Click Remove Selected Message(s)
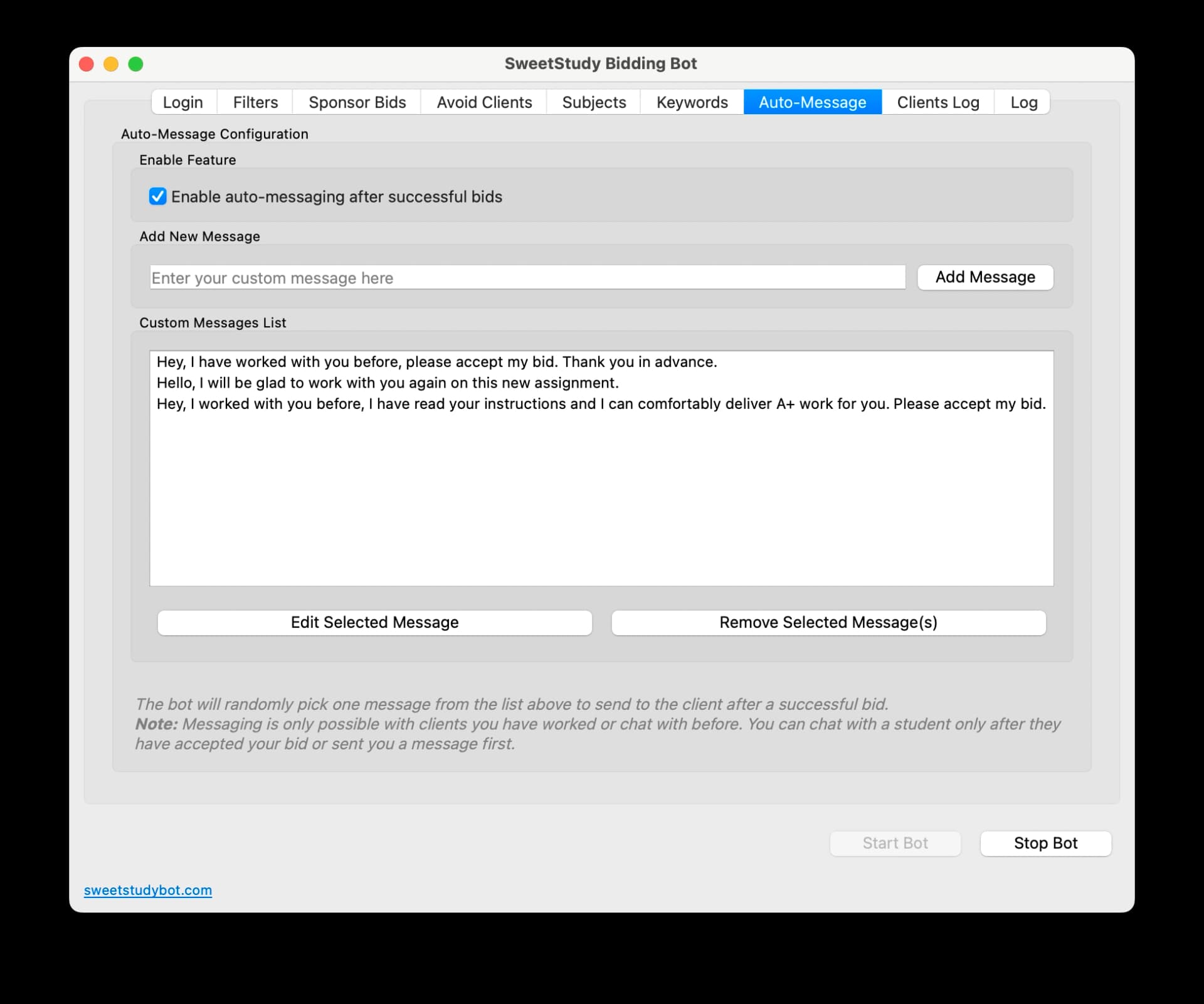 click(828, 622)
